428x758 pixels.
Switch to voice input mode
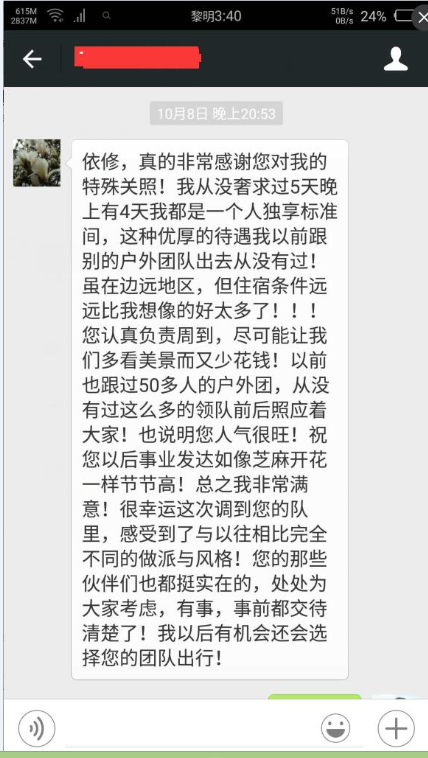(36, 728)
